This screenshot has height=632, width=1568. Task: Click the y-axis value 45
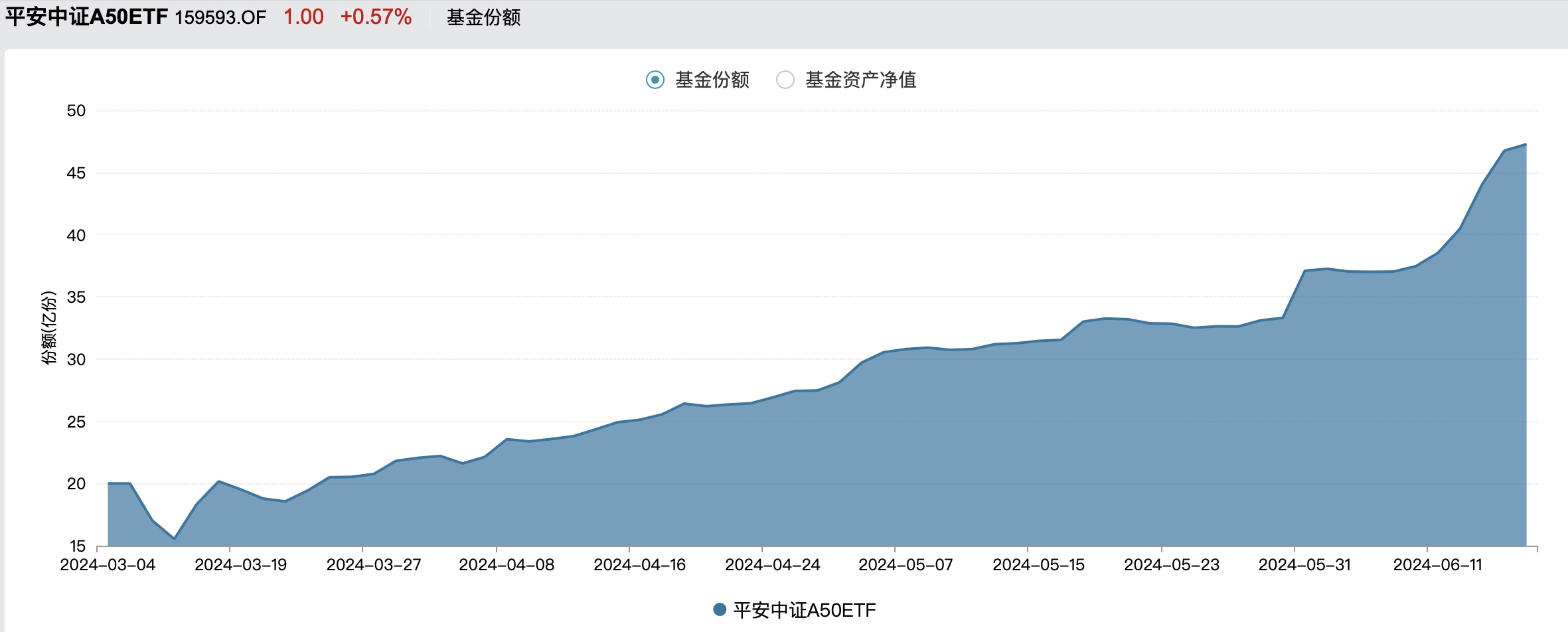pyautogui.click(x=76, y=173)
